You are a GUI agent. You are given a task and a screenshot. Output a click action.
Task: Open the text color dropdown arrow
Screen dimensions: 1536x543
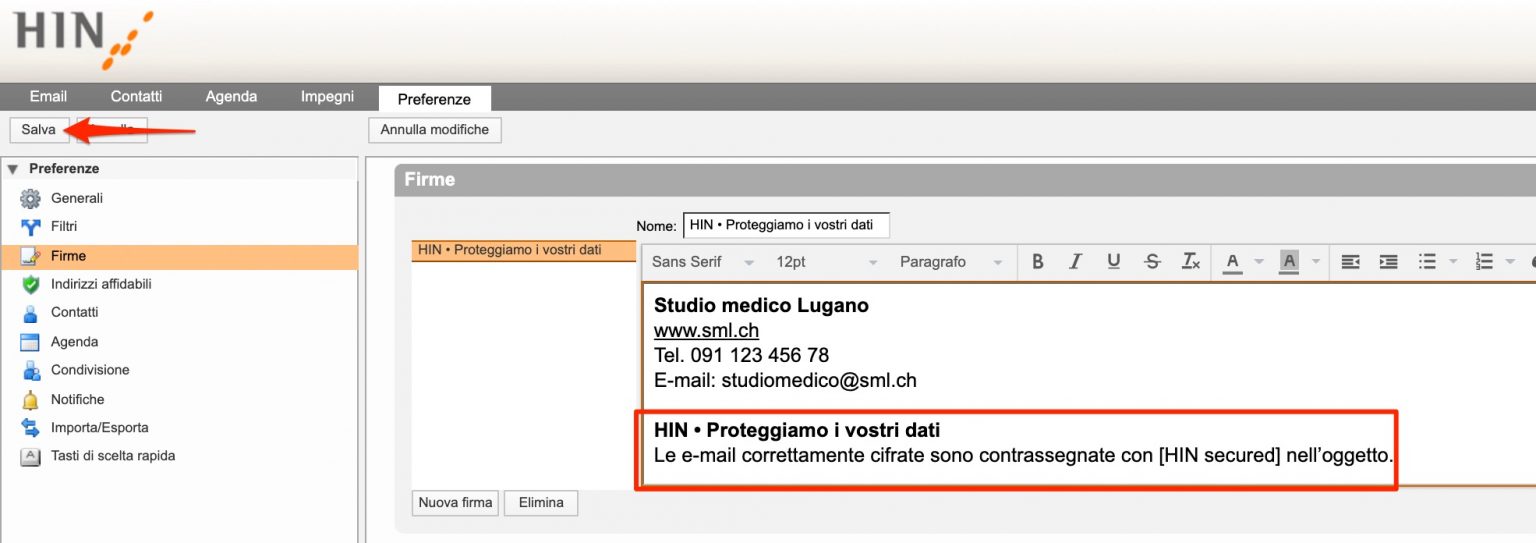coord(1259,262)
